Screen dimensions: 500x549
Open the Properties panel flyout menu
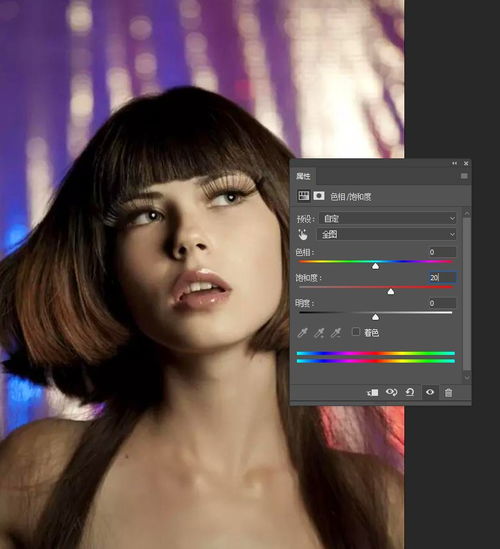tap(464, 176)
